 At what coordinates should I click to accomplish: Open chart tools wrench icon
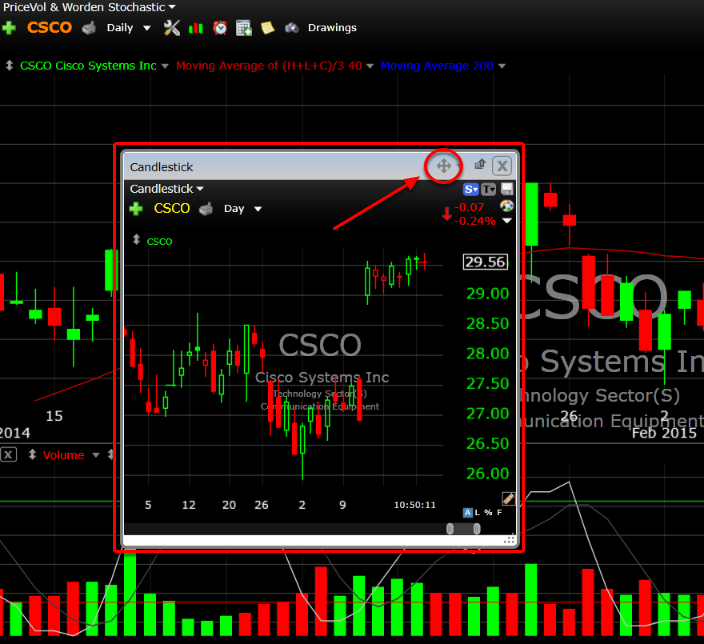click(x=172, y=28)
